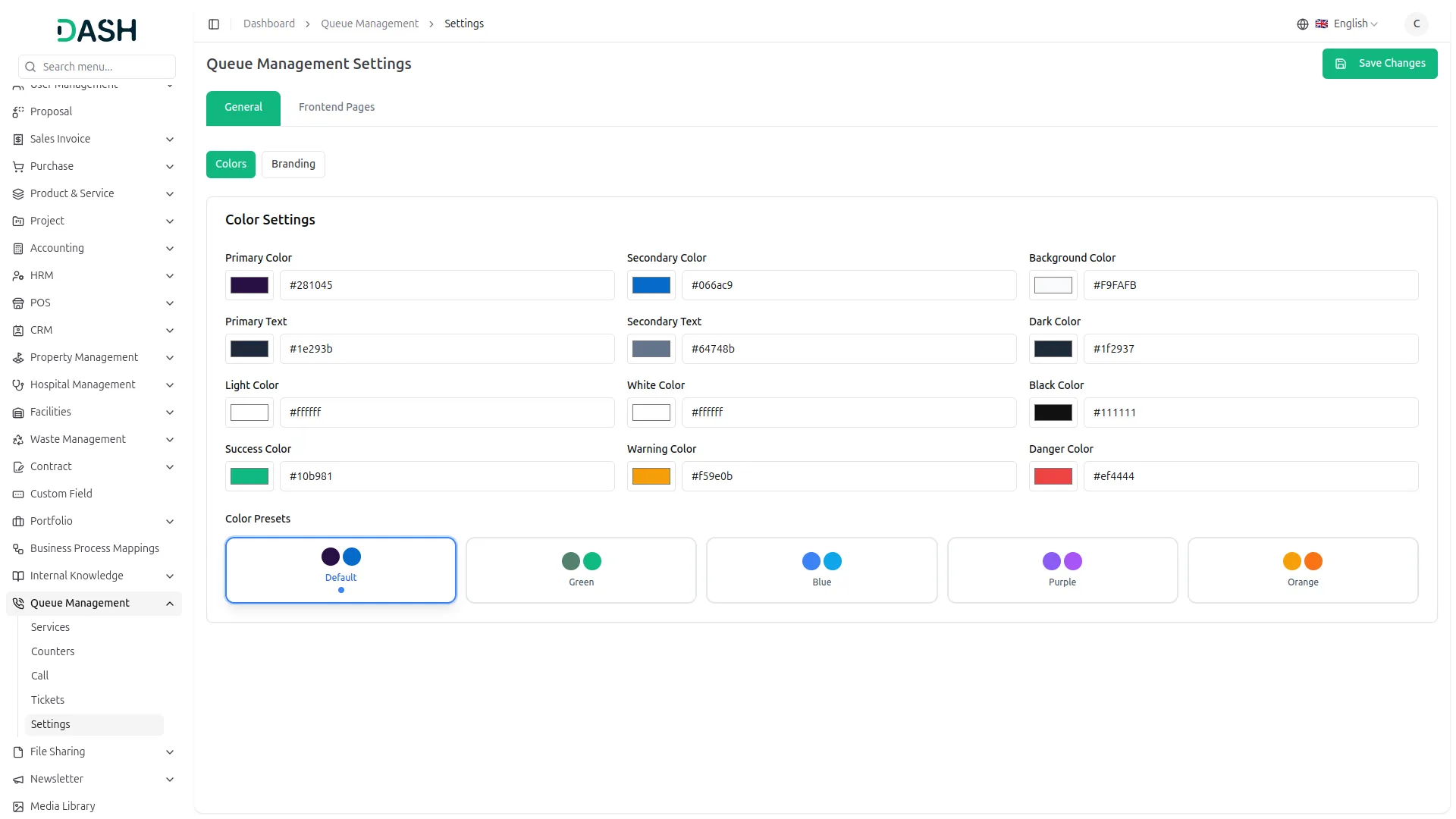
Task: Switch to the Branding tab
Action: (x=293, y=165)
